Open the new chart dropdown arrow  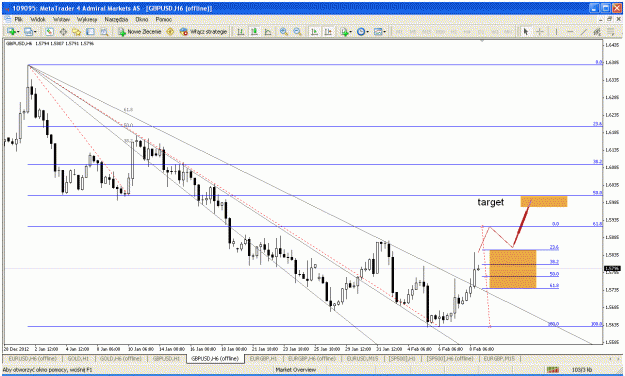click(18, 31)
